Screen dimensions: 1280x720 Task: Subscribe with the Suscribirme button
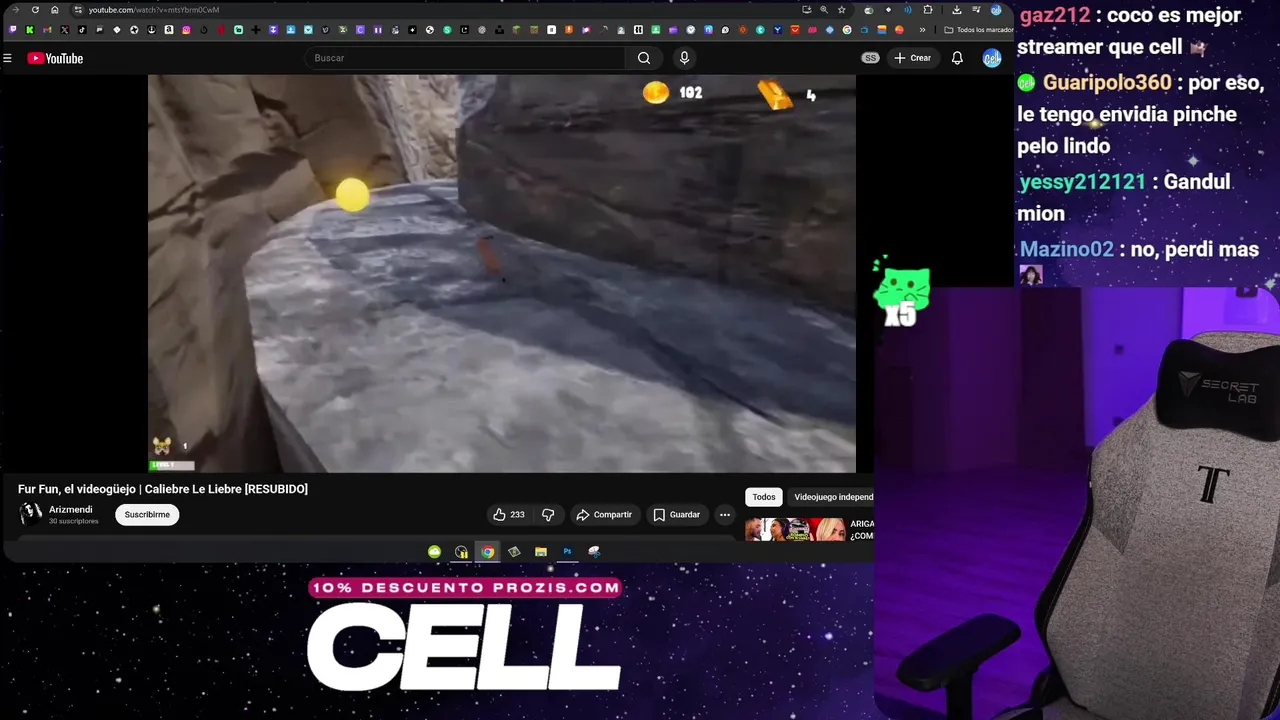coord(147,515)
